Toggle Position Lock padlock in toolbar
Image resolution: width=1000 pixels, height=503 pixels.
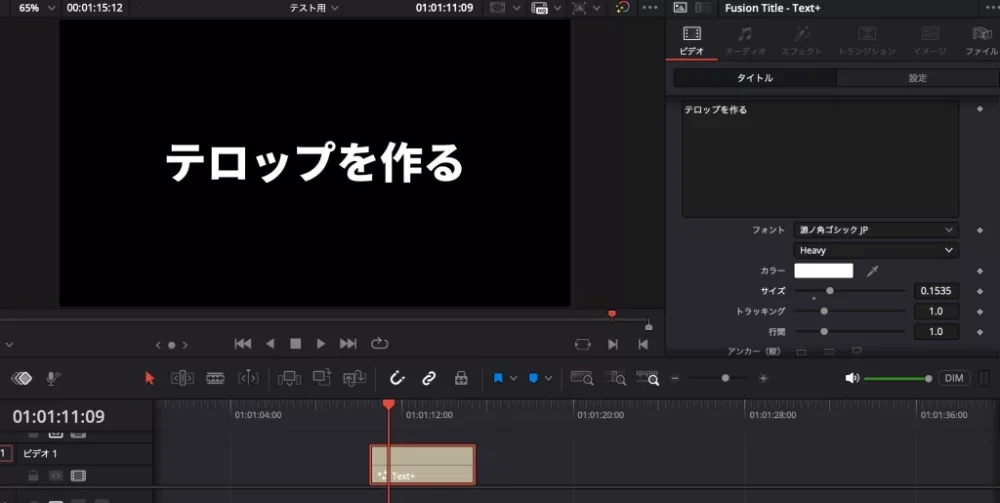click(460, 378)
